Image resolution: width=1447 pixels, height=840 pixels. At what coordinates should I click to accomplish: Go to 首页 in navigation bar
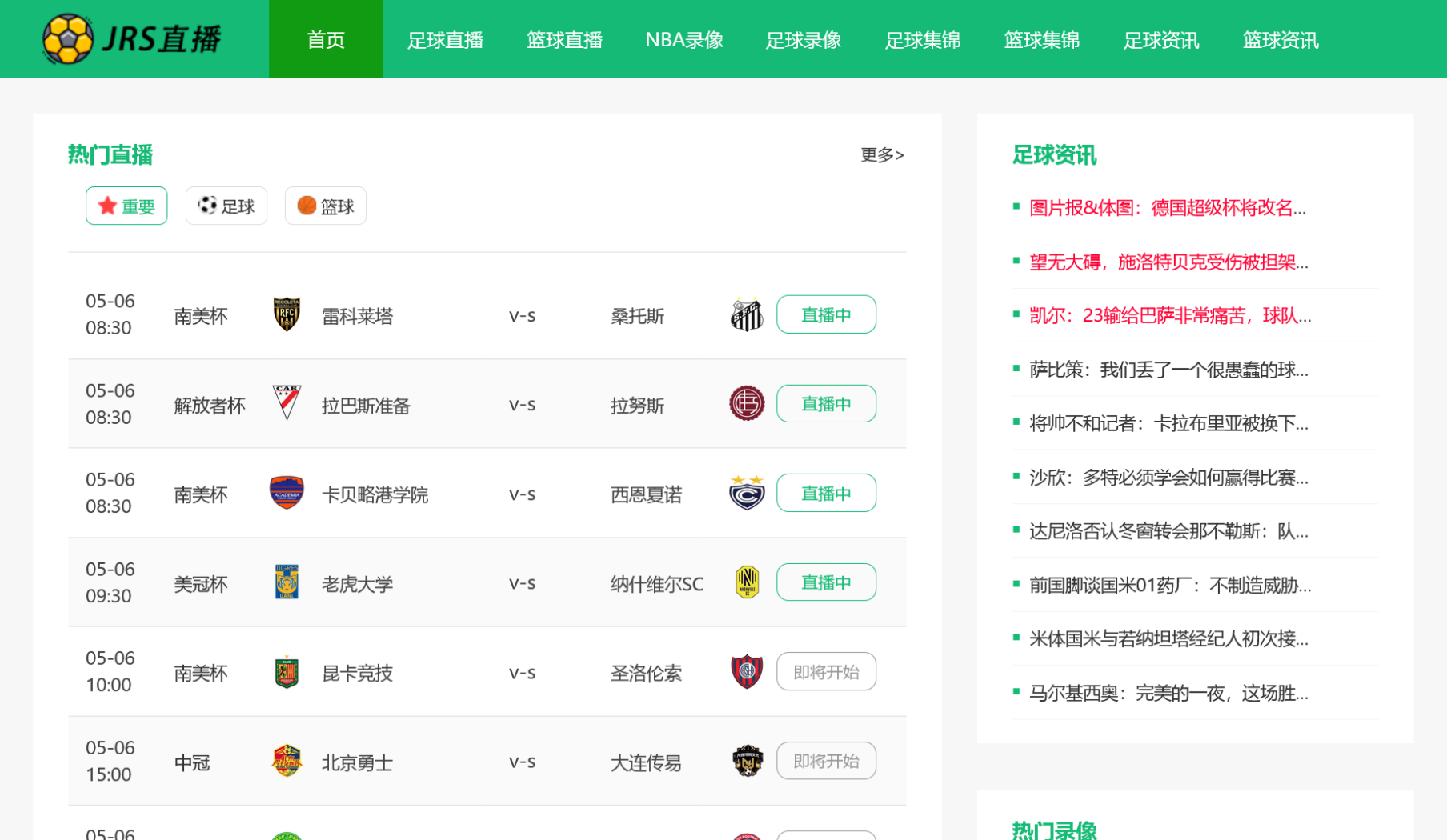pos(326,39)
